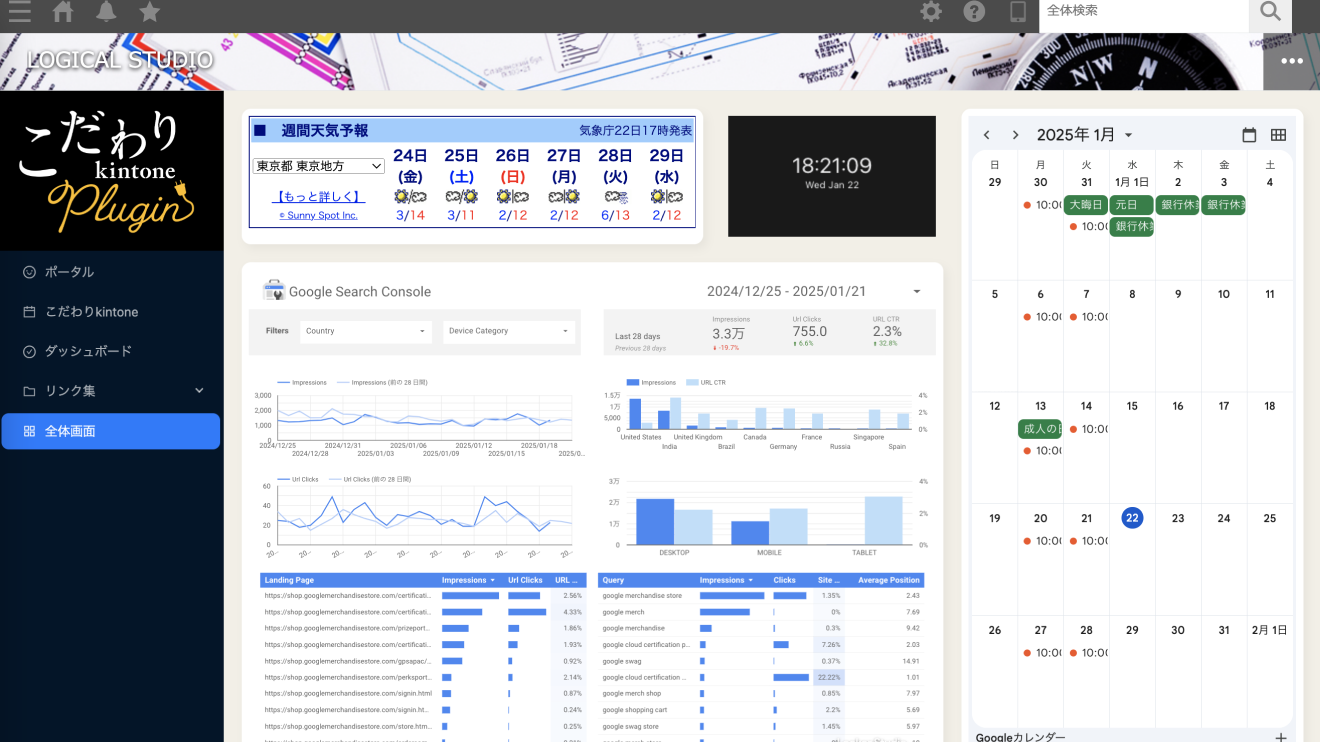Open the 2025年 1月 month picker dropdown
This screenshot has width=1320, height=742.
pyautogui.click(x=1085, y=135)
